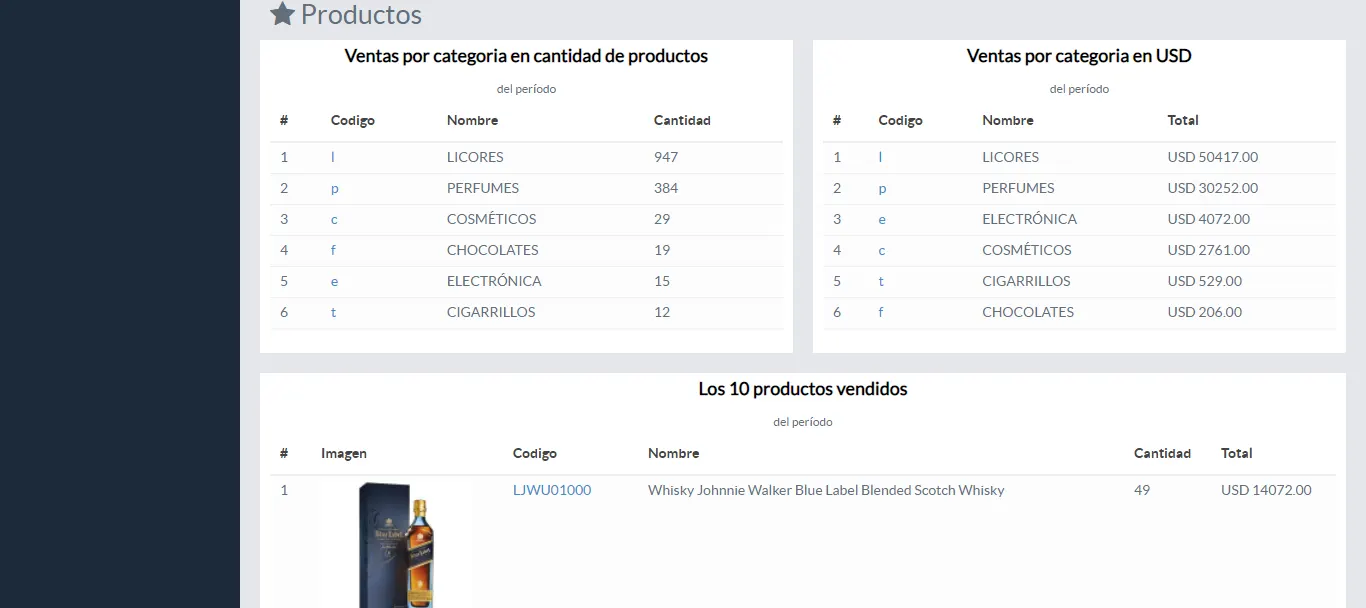Click the Johnnie Walker Blue Label product image
The image size is (1366, 608).
click(396, 545)
